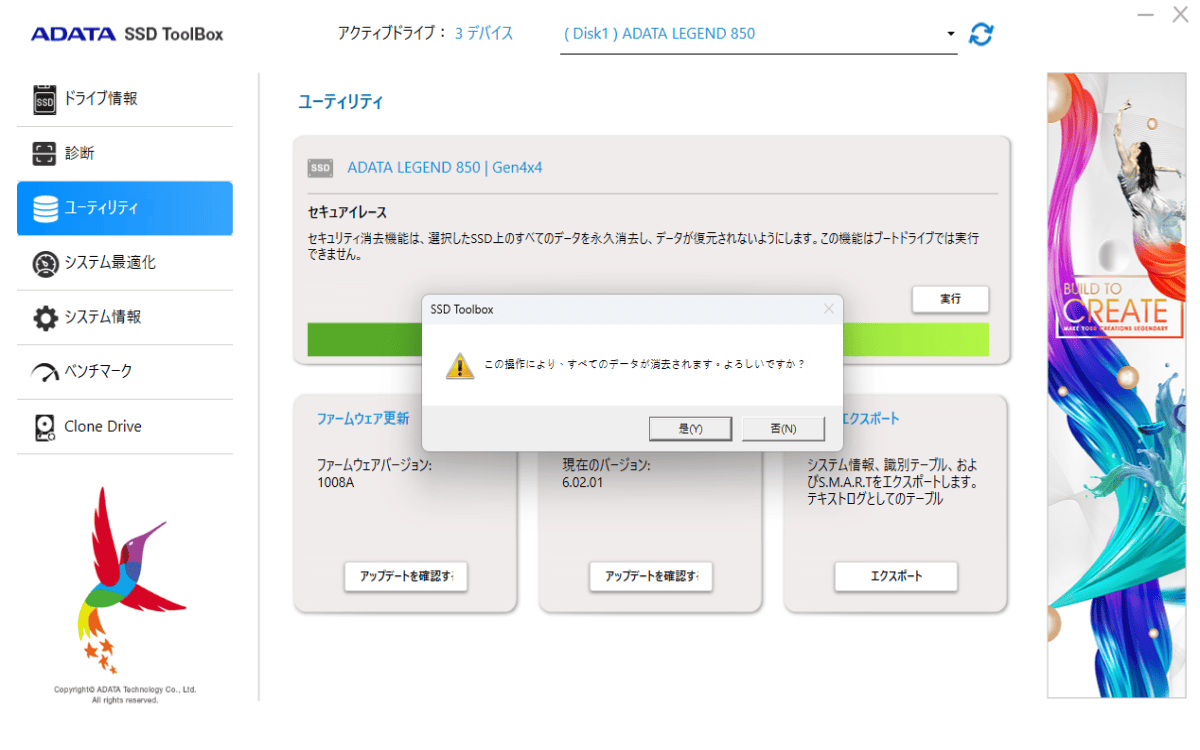Check firmware update with アップデートを確認 under 1008A
Image resolution: width=1200 pixels, height=750 pixels.
tap(406, 576)
